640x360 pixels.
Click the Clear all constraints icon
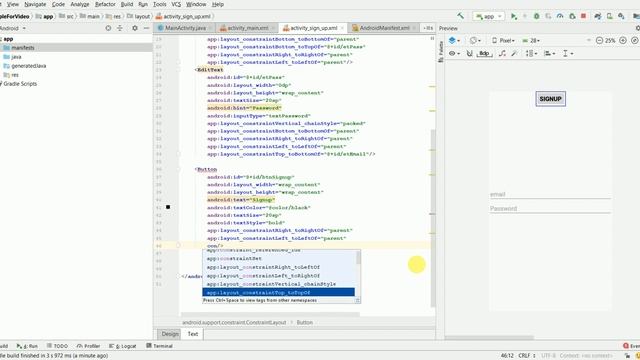502,53
